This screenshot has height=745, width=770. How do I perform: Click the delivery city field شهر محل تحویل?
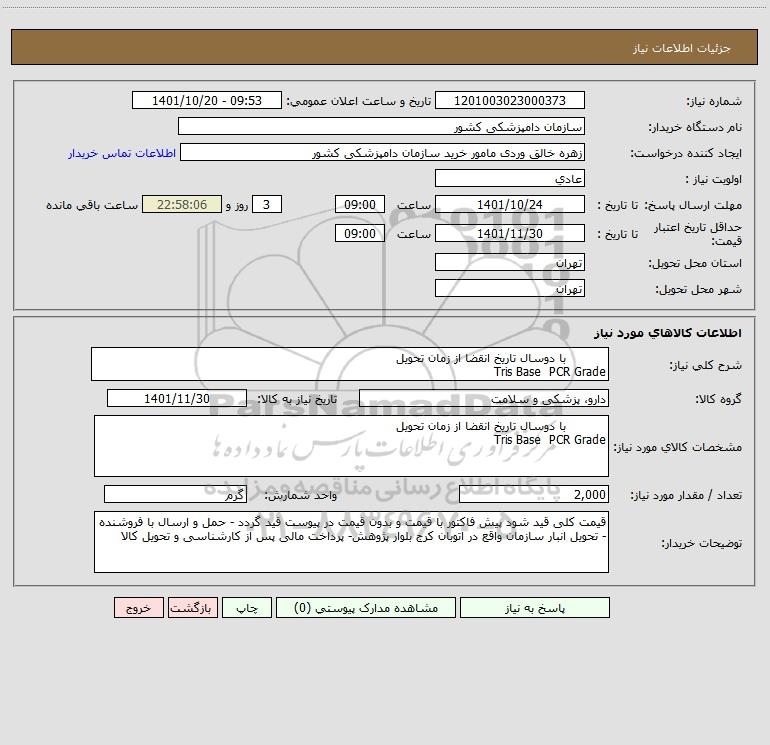click(x=510, y=288)
